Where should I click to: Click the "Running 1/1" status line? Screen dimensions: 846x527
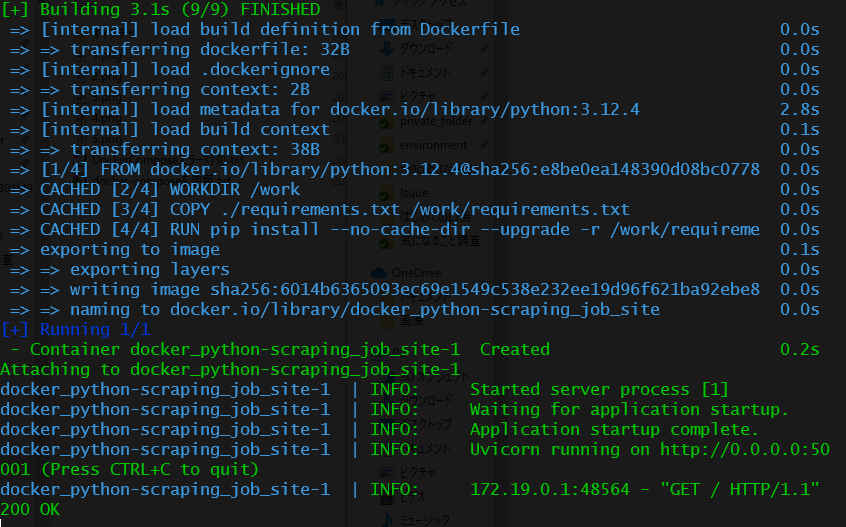pyautogui.click(x=76, y=330)
